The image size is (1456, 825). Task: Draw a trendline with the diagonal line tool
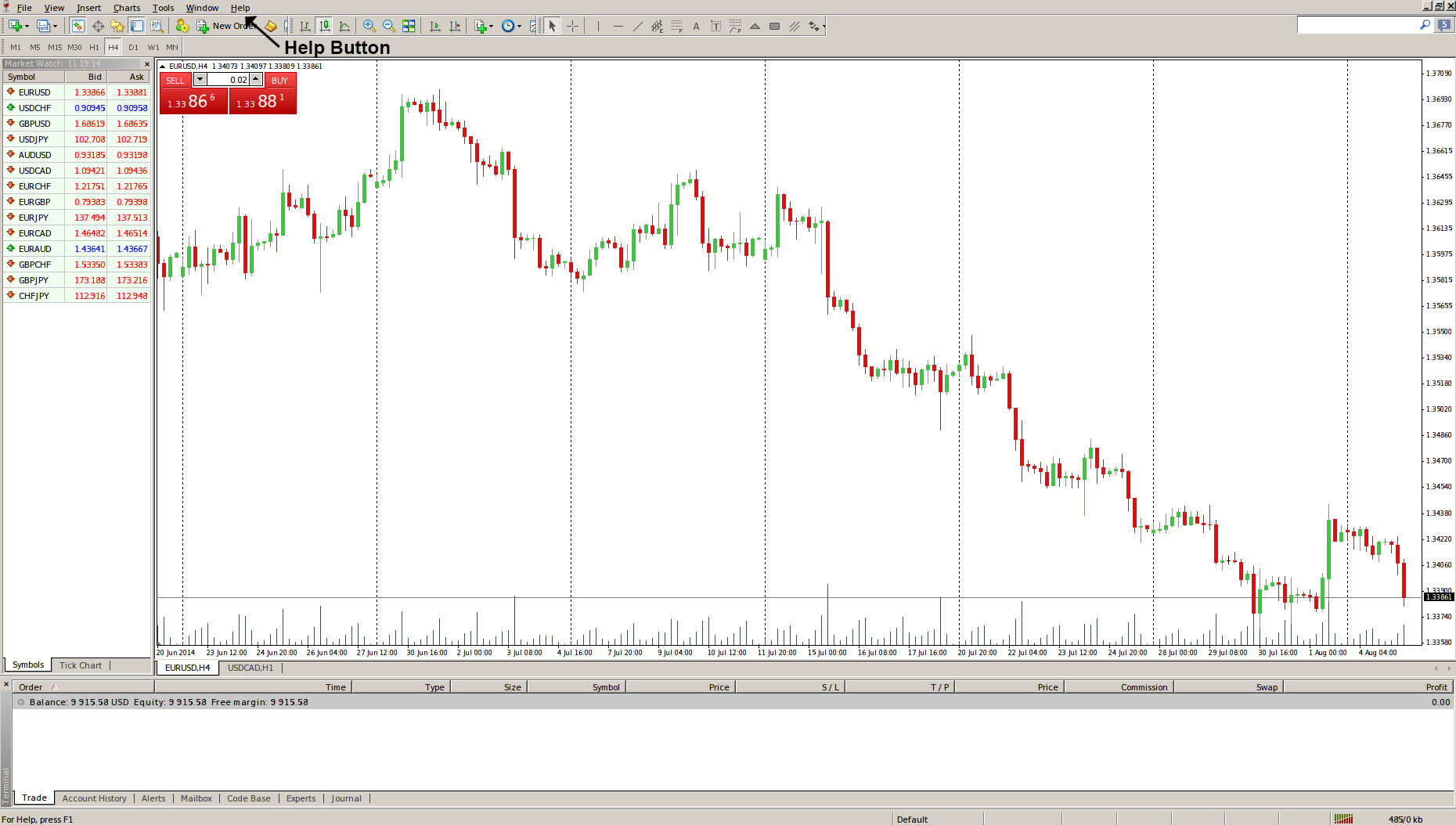click(638, 26)
